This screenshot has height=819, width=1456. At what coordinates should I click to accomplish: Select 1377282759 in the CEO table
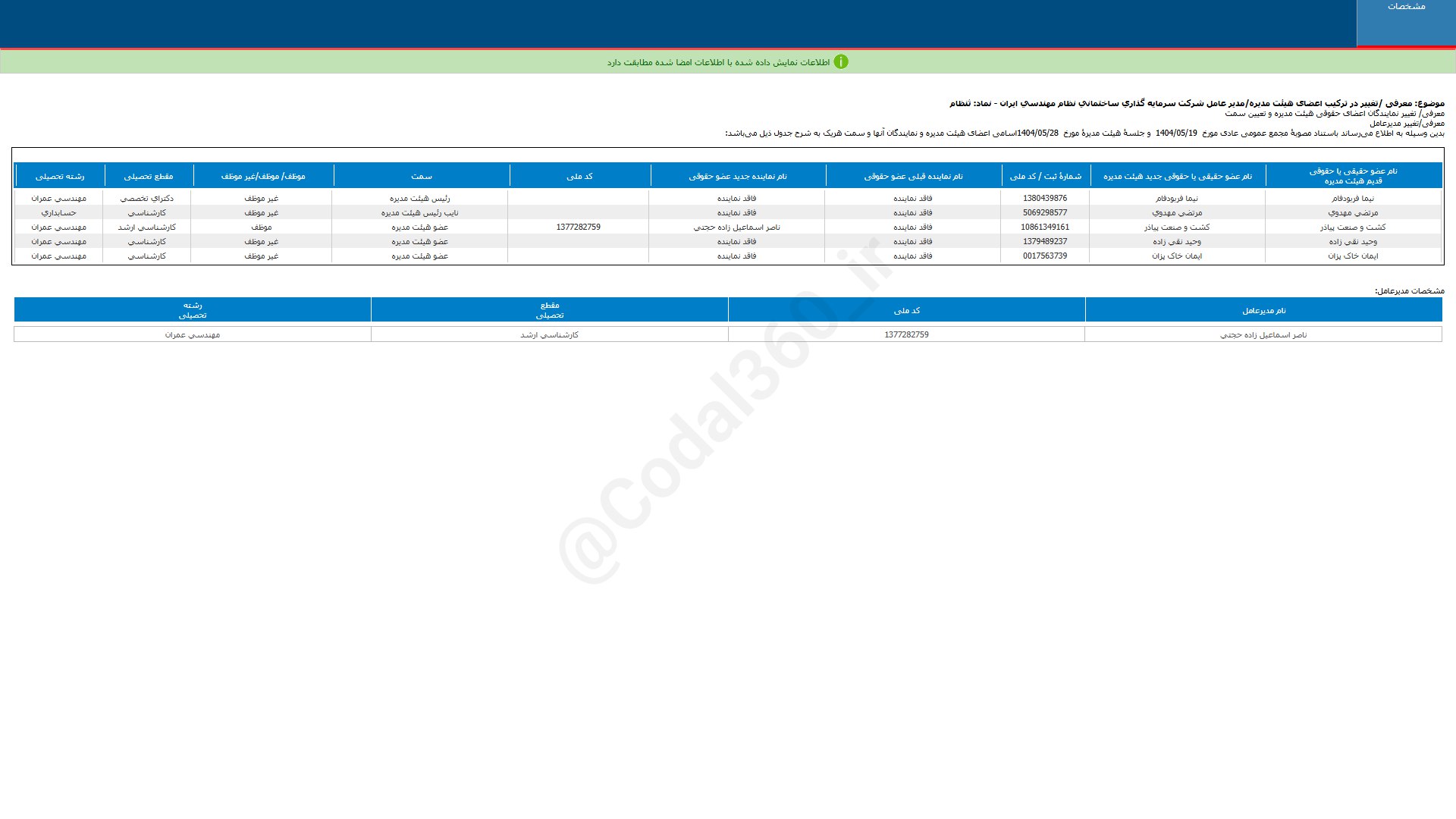(906, 335)
